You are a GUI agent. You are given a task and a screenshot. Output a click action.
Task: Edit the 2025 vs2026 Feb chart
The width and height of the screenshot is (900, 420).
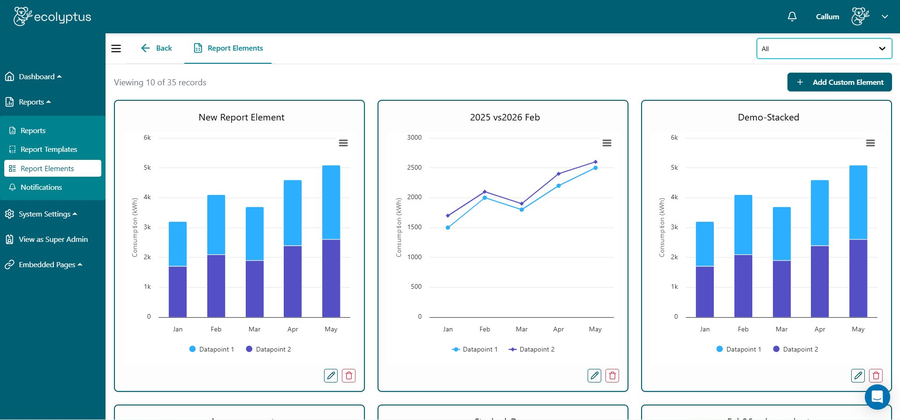[594, 376]
